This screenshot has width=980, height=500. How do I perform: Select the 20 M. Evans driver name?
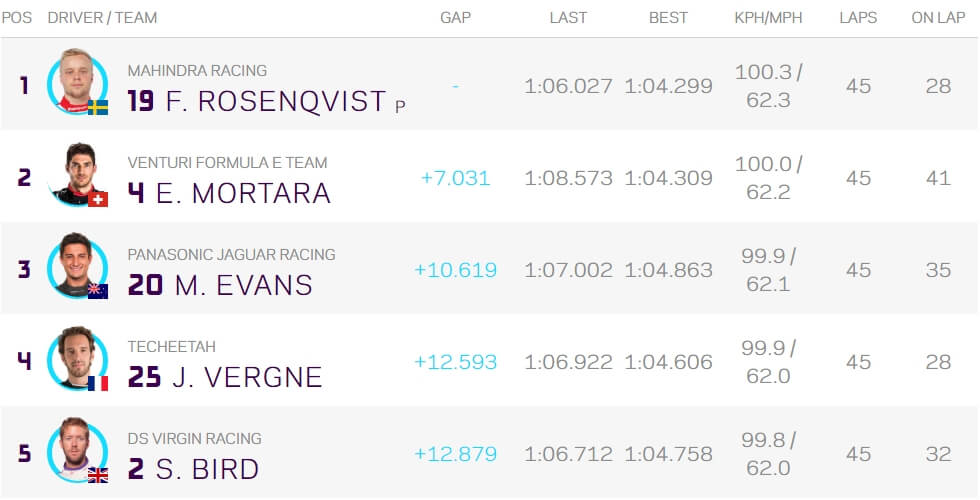pyautogui.click(x=220, y=285)
